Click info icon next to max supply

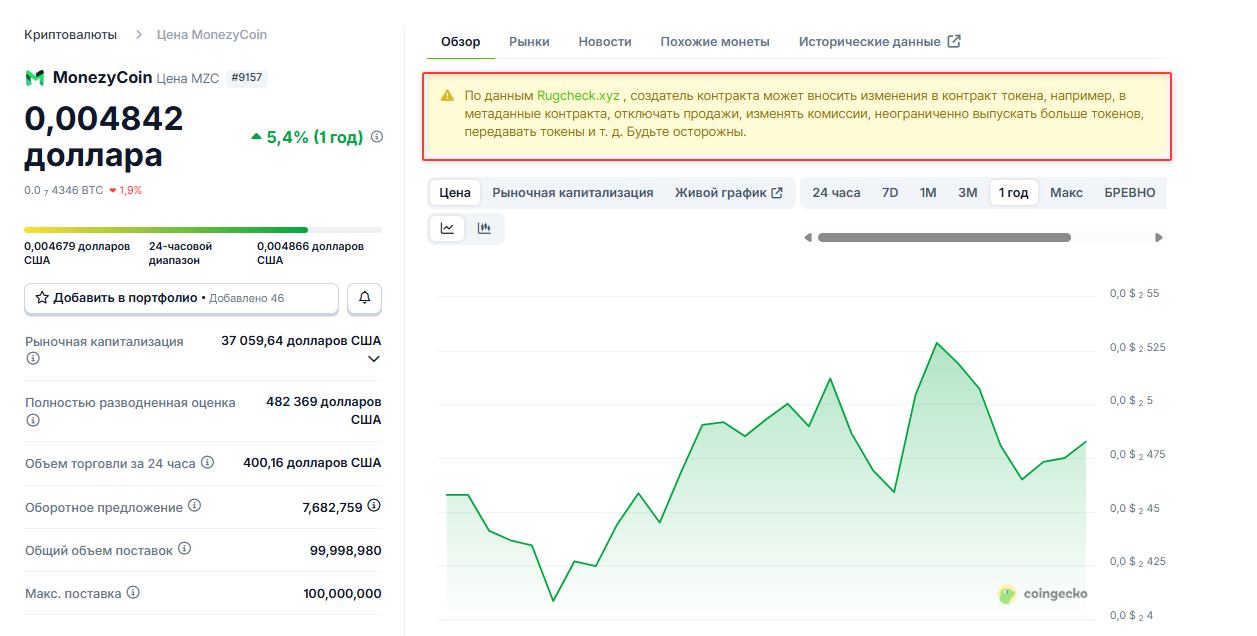point(133,592)
